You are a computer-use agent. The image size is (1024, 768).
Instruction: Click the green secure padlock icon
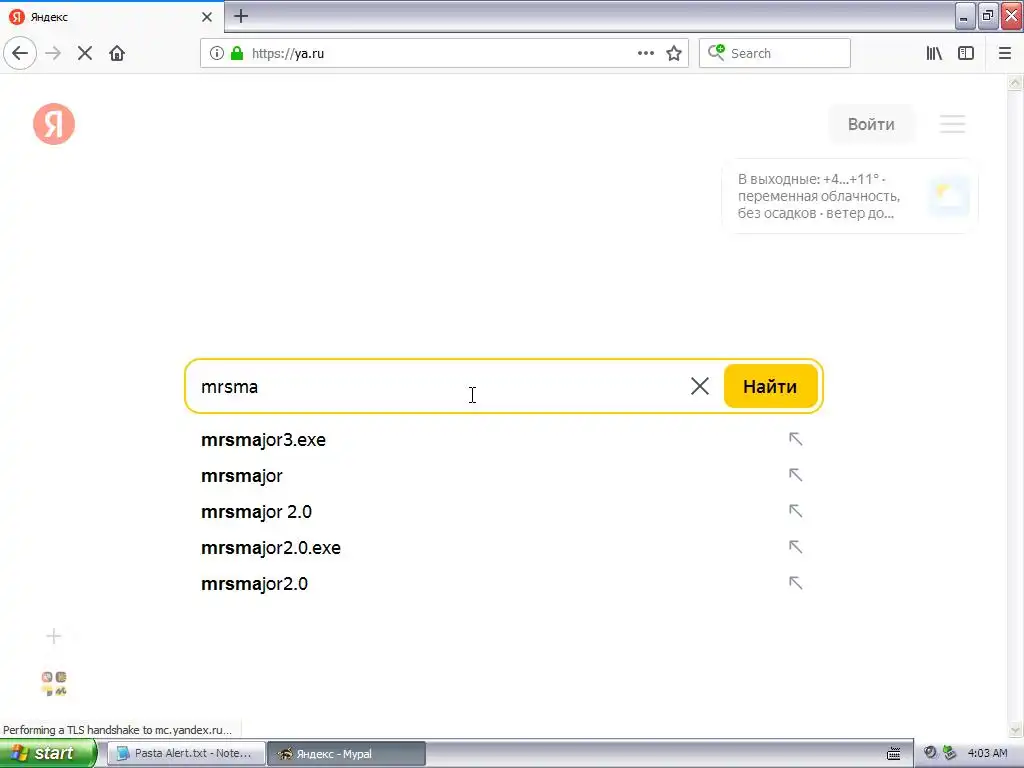[237, 54]
